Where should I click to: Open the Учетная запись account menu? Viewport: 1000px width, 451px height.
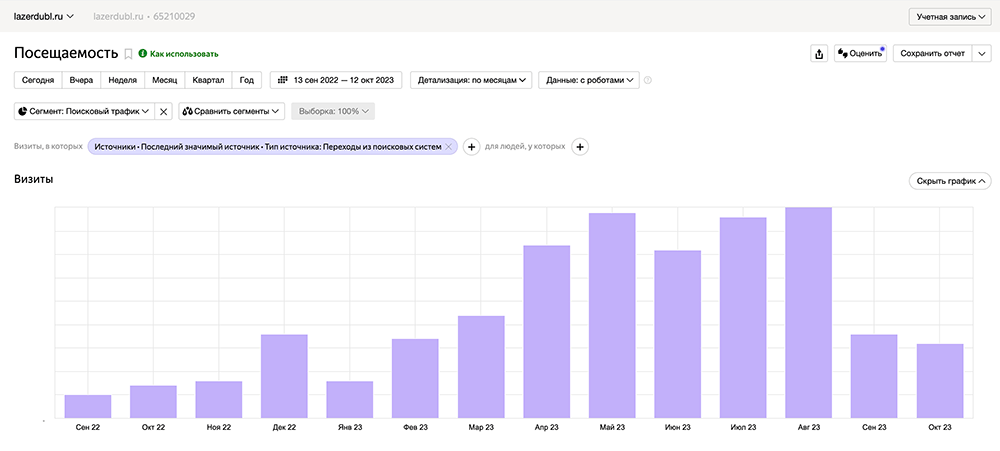949,17
